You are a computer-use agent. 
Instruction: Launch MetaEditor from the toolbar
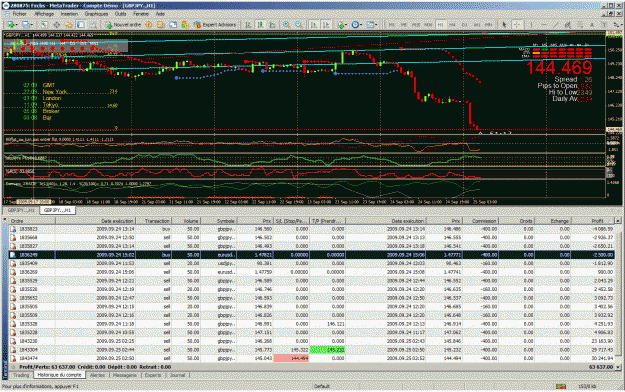148,25
